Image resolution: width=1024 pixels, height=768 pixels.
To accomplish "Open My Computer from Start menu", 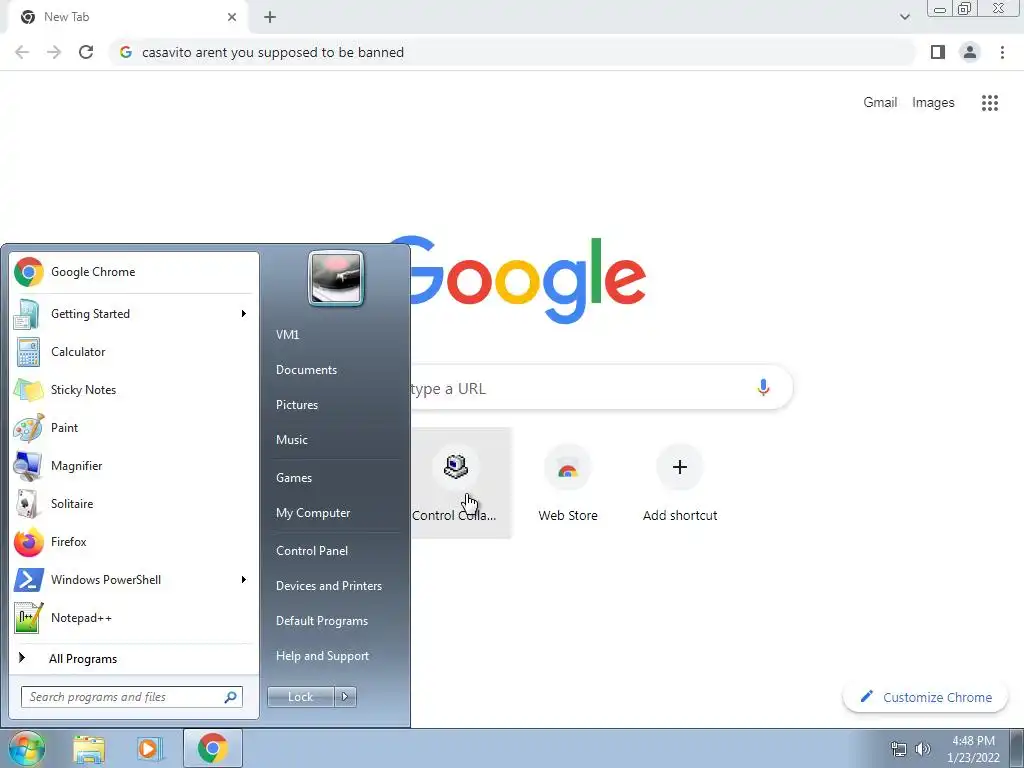I will [313, 513].
